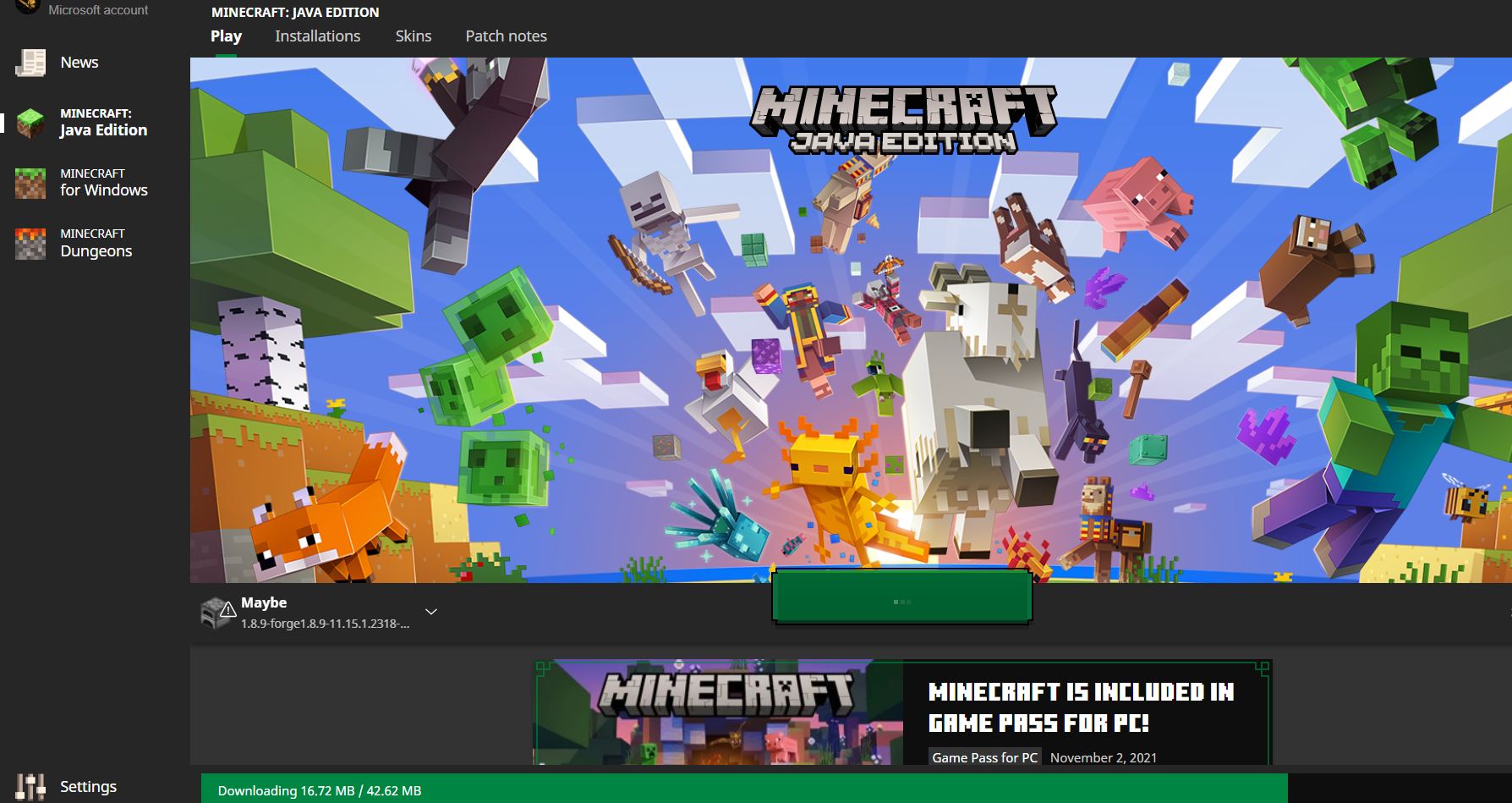The height and width of the screenshot is (803, 1512).
Task: Go to the Skins tab
Action: pos(414,36)
